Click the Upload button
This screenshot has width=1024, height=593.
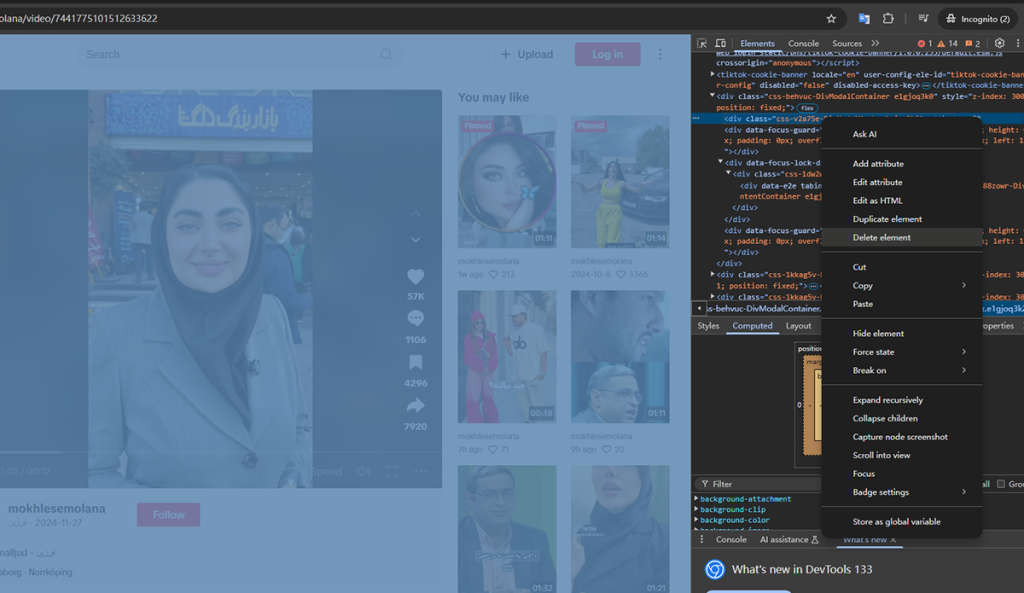point(527,55)
